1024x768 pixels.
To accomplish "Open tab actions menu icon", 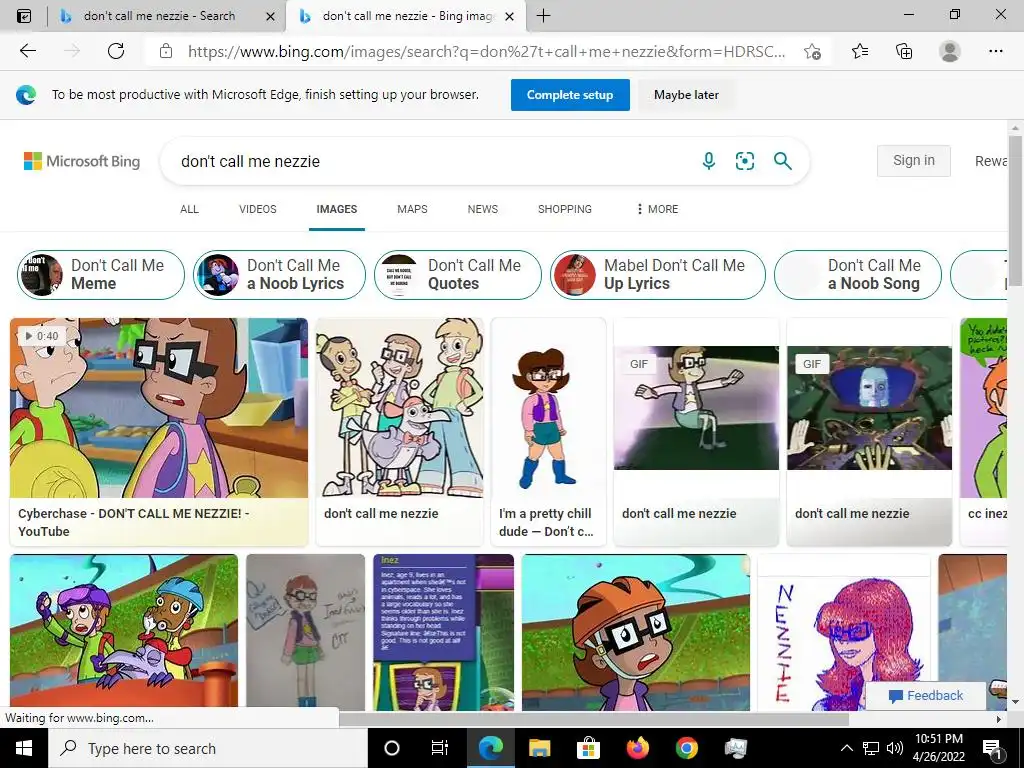I will [x=24, y=16].
